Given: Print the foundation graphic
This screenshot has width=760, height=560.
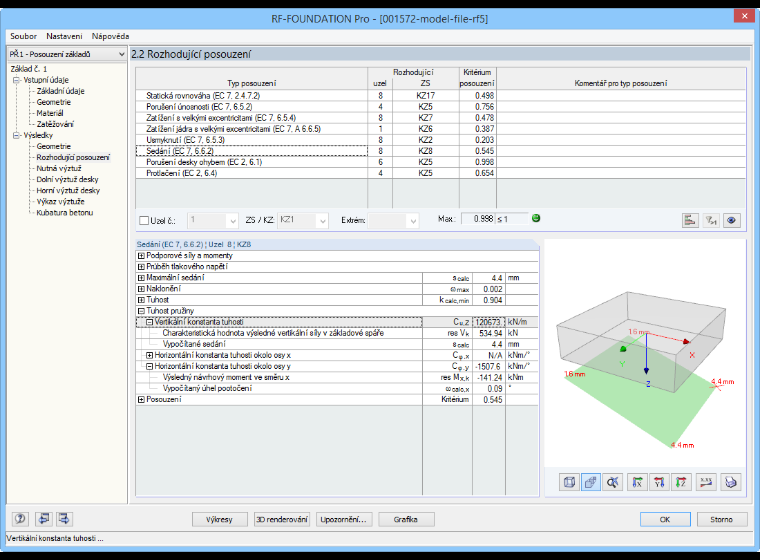Looking at the screenshot, I should point(730,482).
